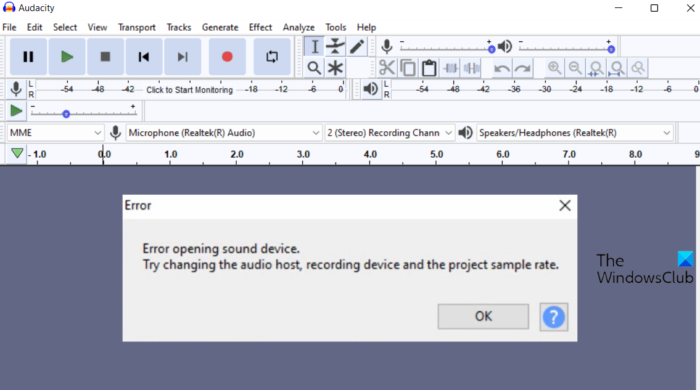The height and width of the screenshot is (390, 700).
Task: Trim audio outside selection icon
Action: coord(450,68)
